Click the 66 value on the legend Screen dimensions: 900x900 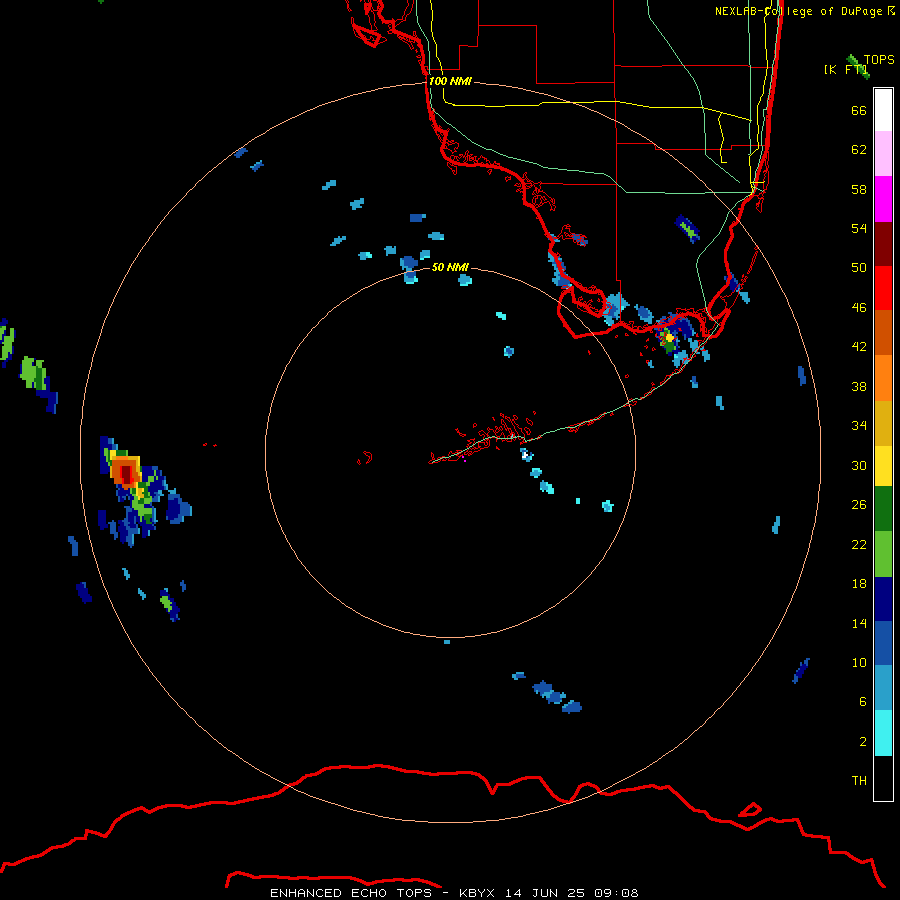[x=859, y=111]
